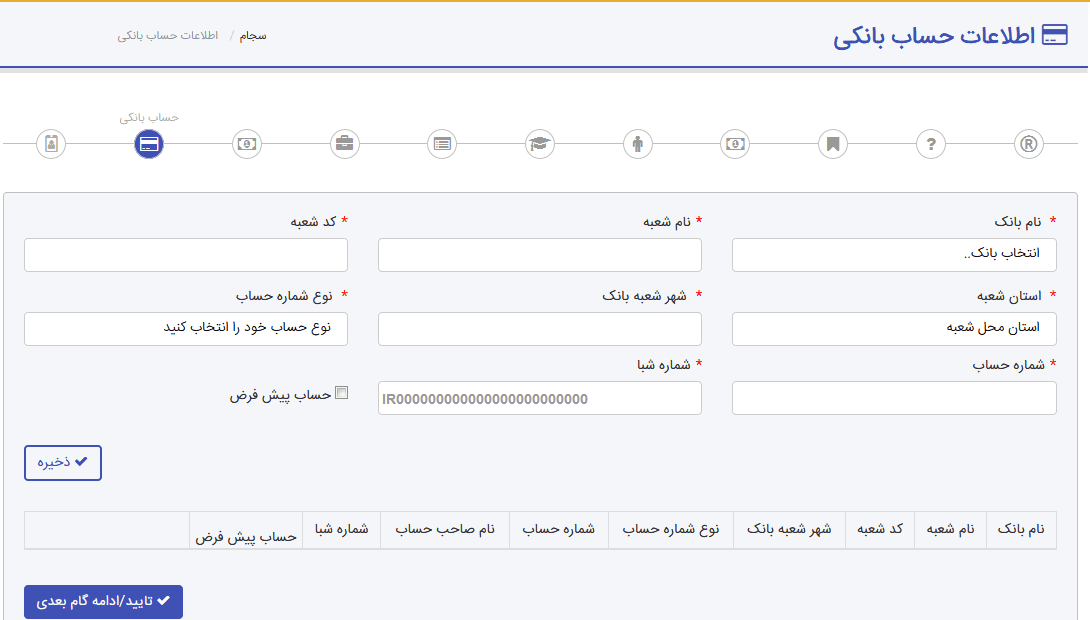The height and width of the screenshot is (620, 1090).
Task: Select the person step icon in the stepper
Action: tap(637, 144)
